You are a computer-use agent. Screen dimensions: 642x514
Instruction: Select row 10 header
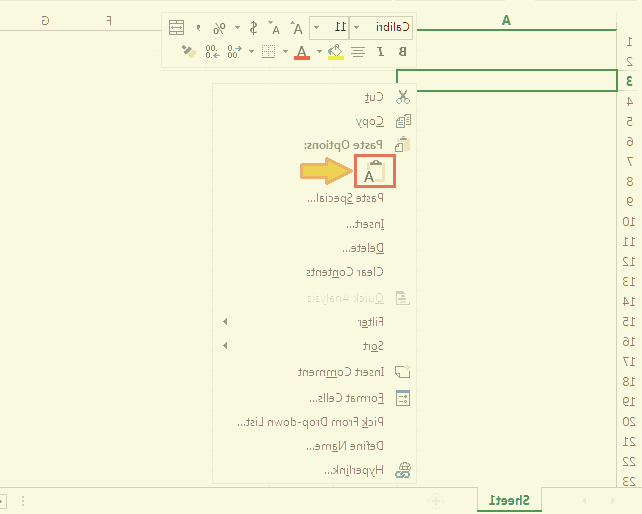tap(629, 221)
